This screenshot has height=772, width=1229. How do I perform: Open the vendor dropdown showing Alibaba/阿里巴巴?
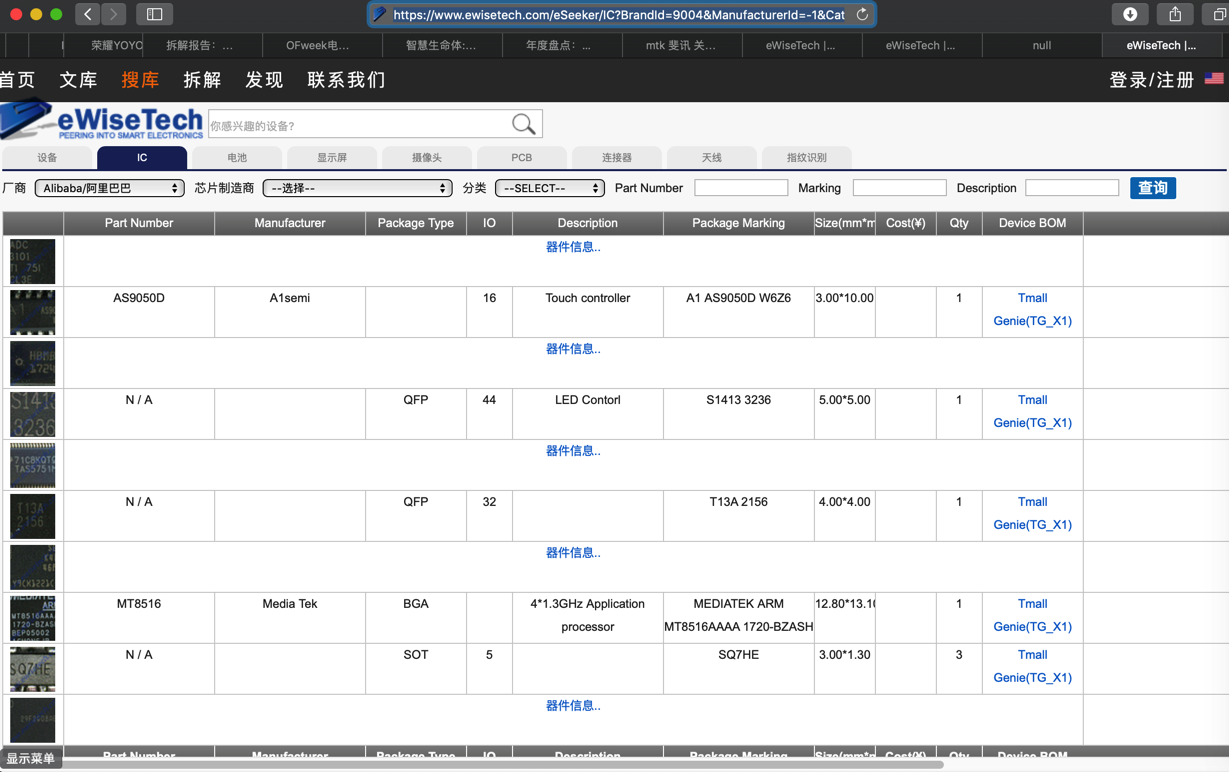pos(109,188)
